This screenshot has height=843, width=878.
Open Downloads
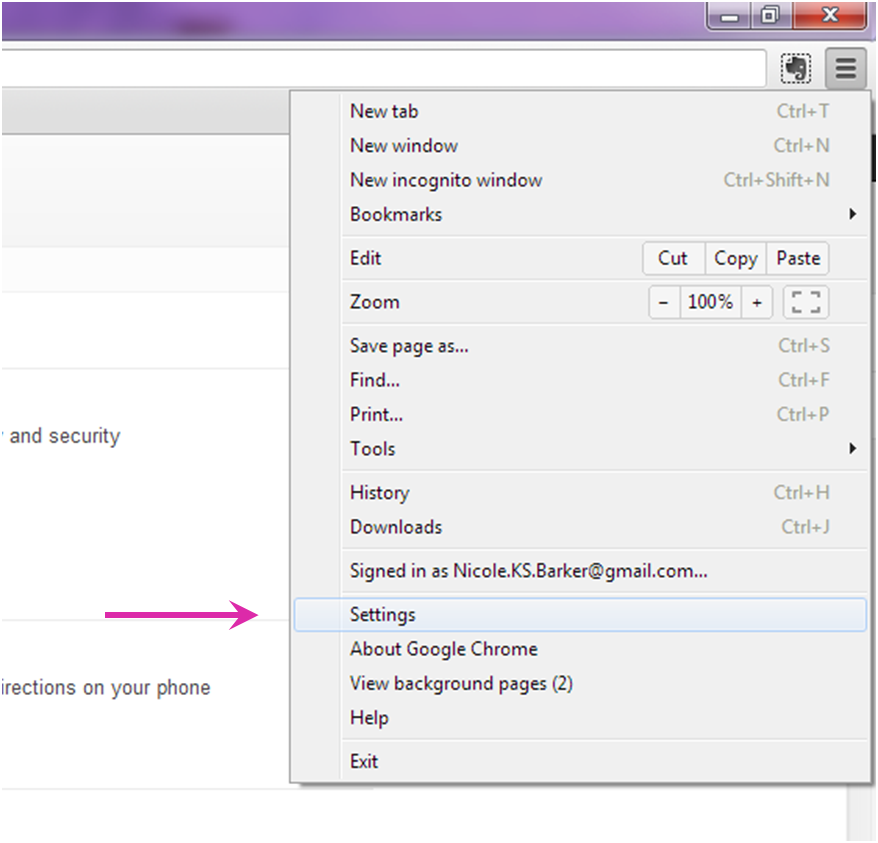point(392,527)
